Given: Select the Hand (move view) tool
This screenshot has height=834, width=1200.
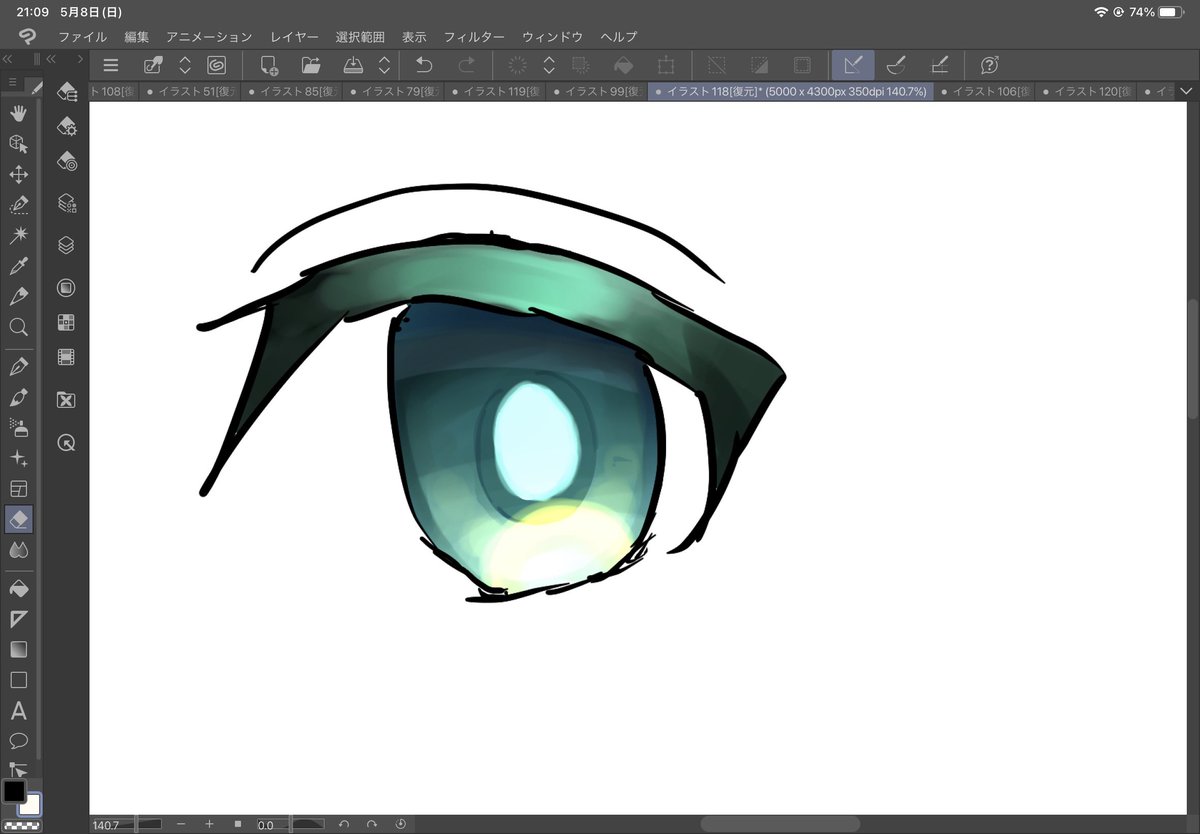Looking at the screenshot, I should click(x=18, y=113).
